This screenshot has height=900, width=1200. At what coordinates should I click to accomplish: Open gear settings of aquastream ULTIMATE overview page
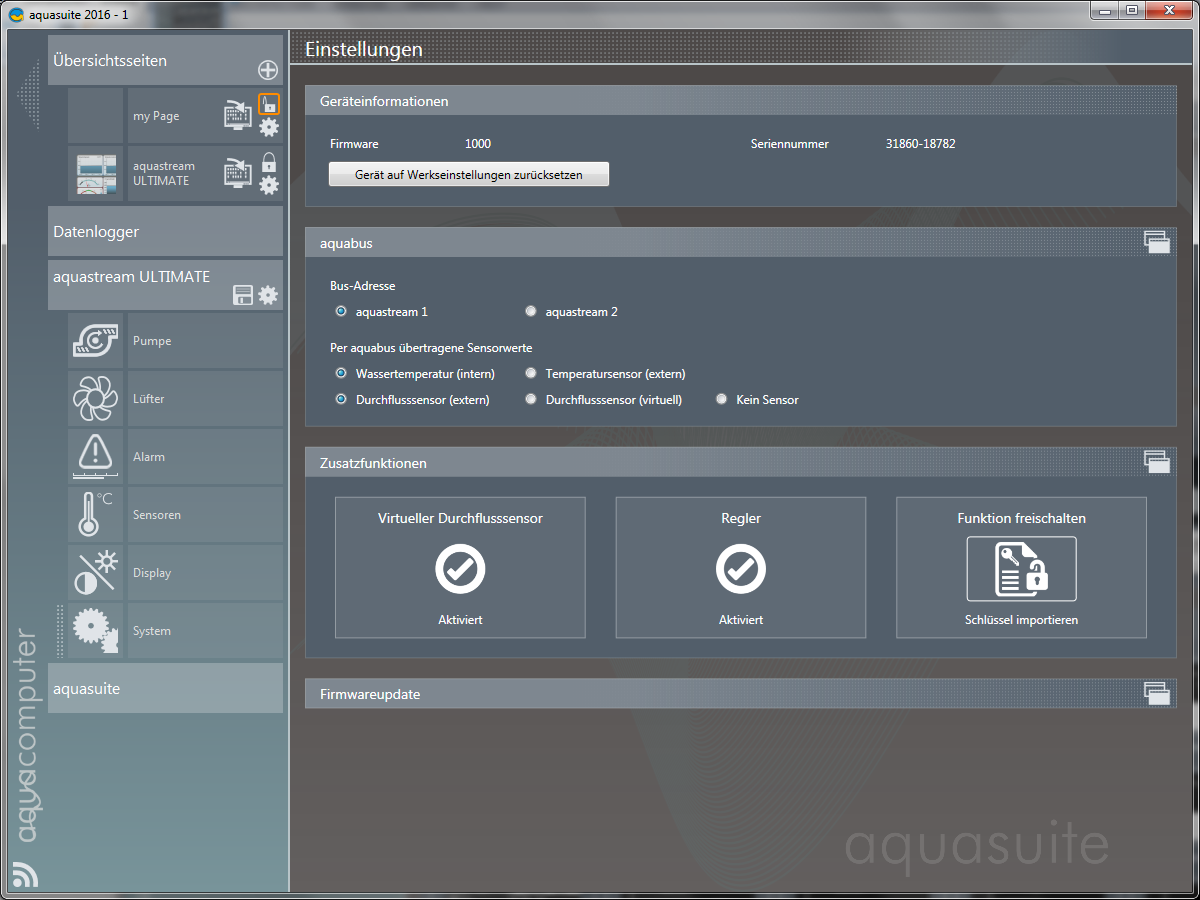coord(269,185)
